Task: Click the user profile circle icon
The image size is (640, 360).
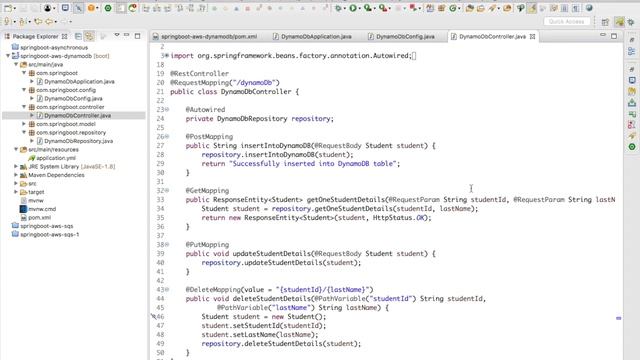Action: [x=47, y=8]
